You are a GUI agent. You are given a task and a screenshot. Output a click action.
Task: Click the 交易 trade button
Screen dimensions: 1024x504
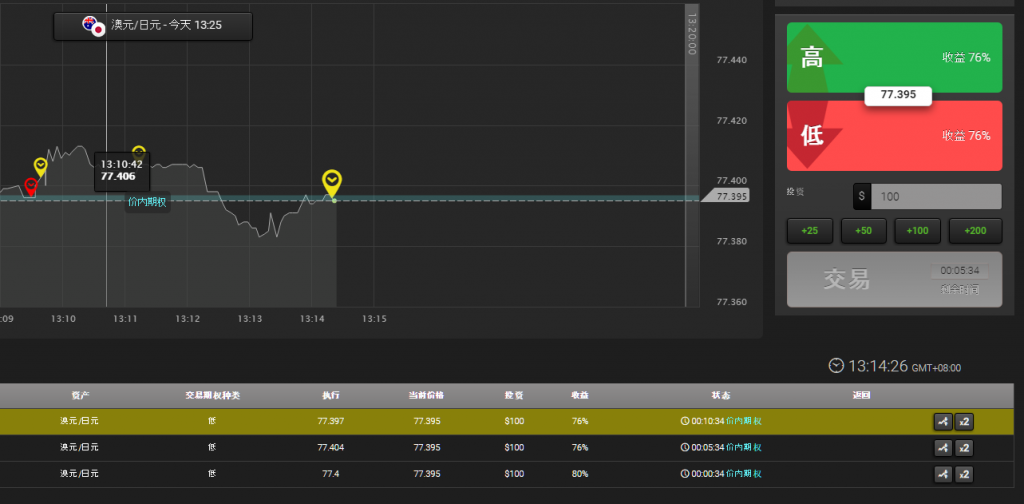coord(894,279)
